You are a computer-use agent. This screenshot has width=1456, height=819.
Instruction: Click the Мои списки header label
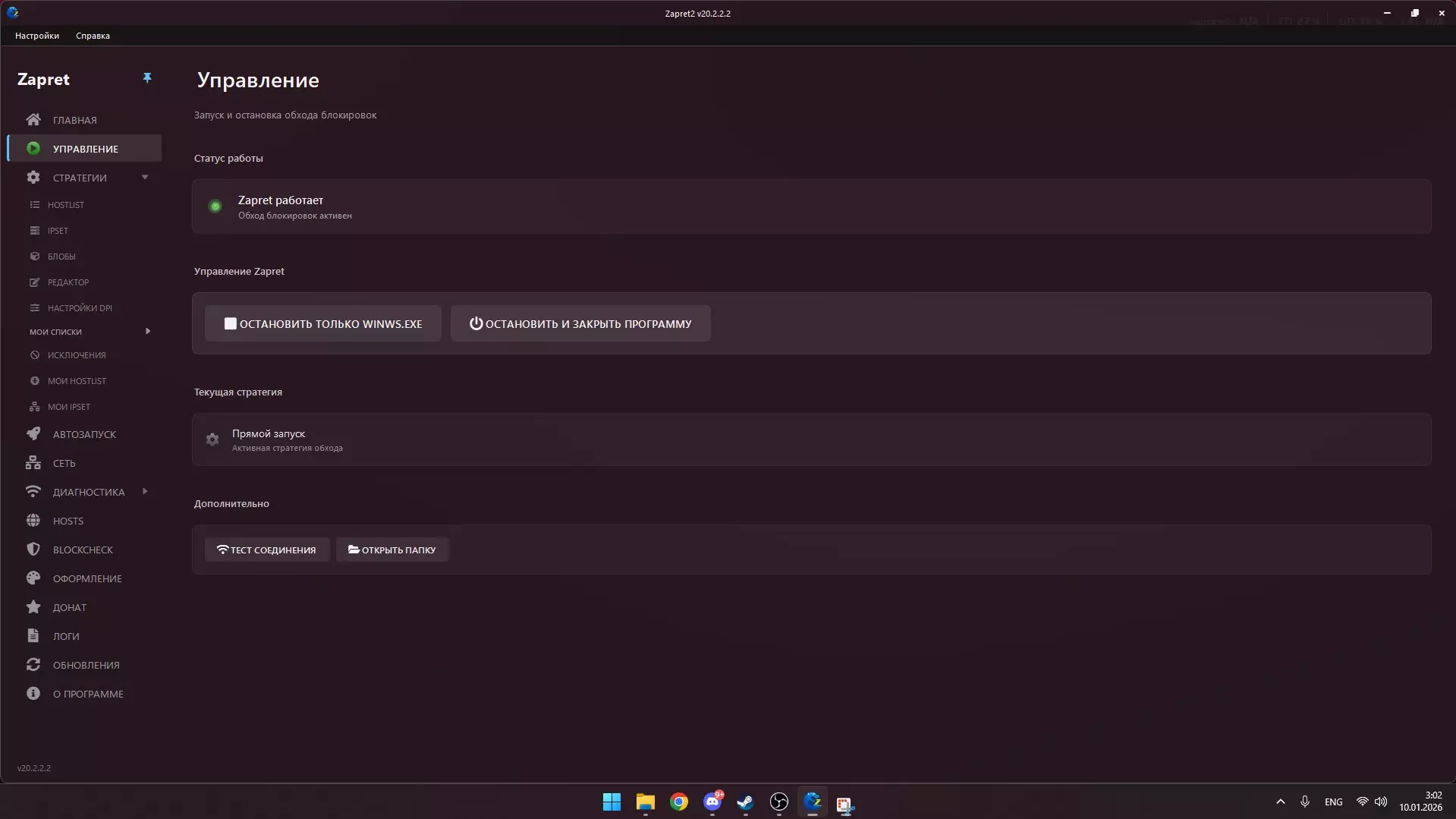(x=55, y=332)
